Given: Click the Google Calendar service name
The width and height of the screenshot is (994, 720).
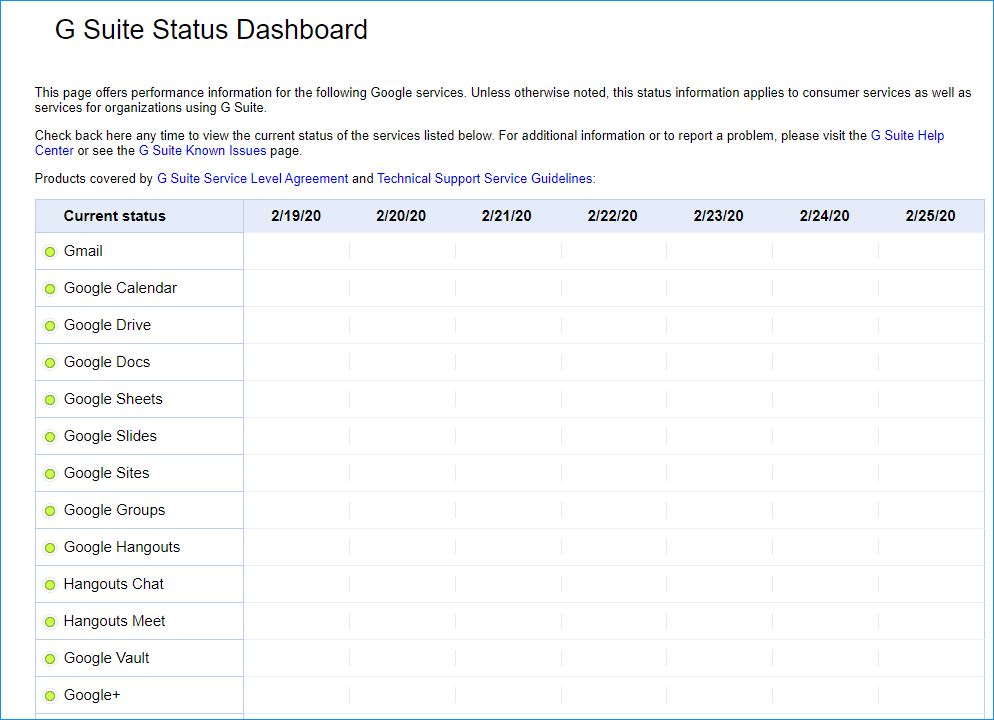Looking at the screenshot, I should 120,288.
